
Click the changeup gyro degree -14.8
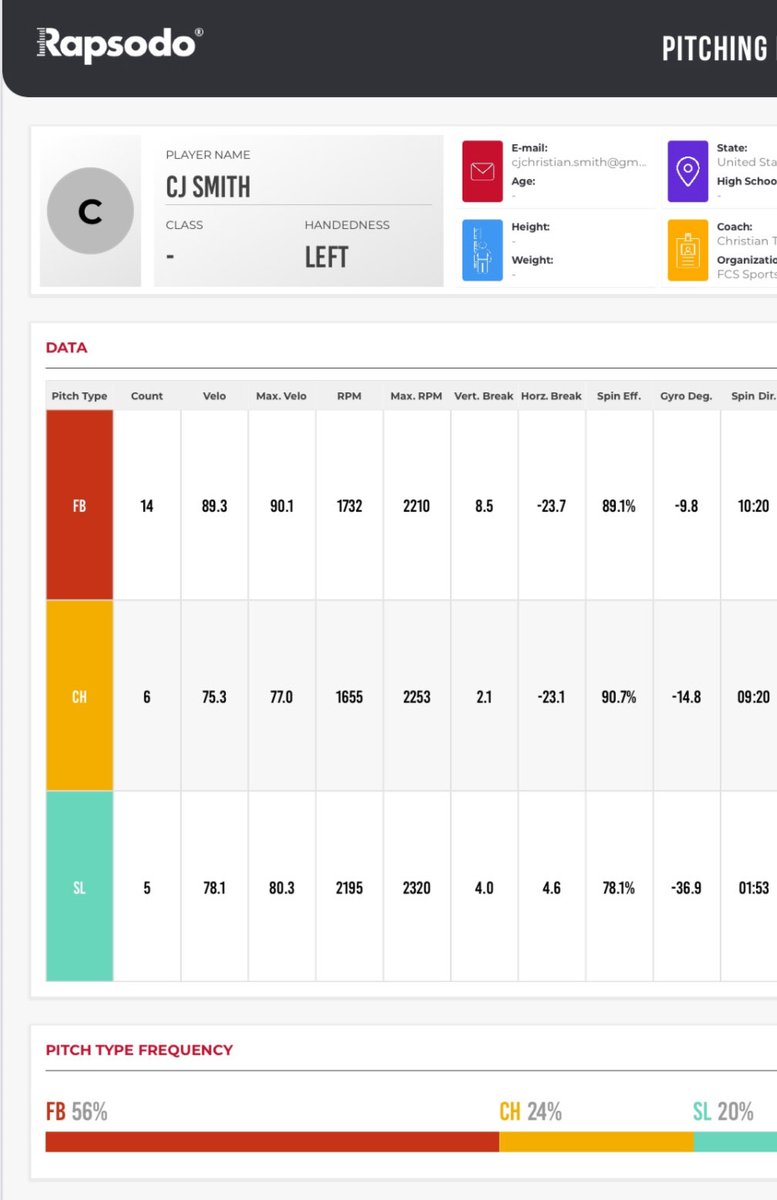click(686, 697)
